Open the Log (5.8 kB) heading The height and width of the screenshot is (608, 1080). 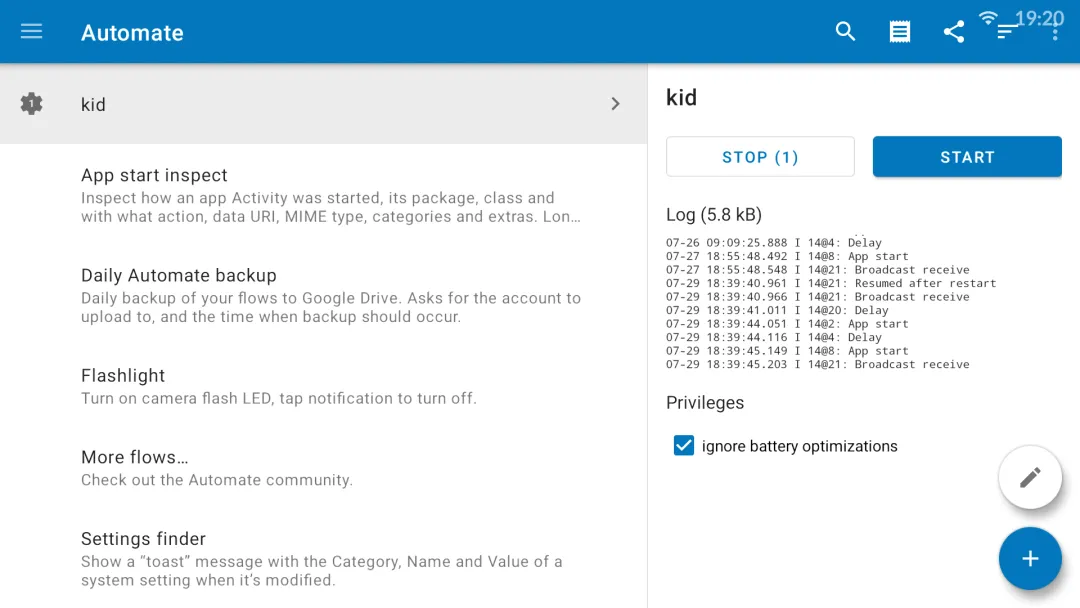click(714, 215)
